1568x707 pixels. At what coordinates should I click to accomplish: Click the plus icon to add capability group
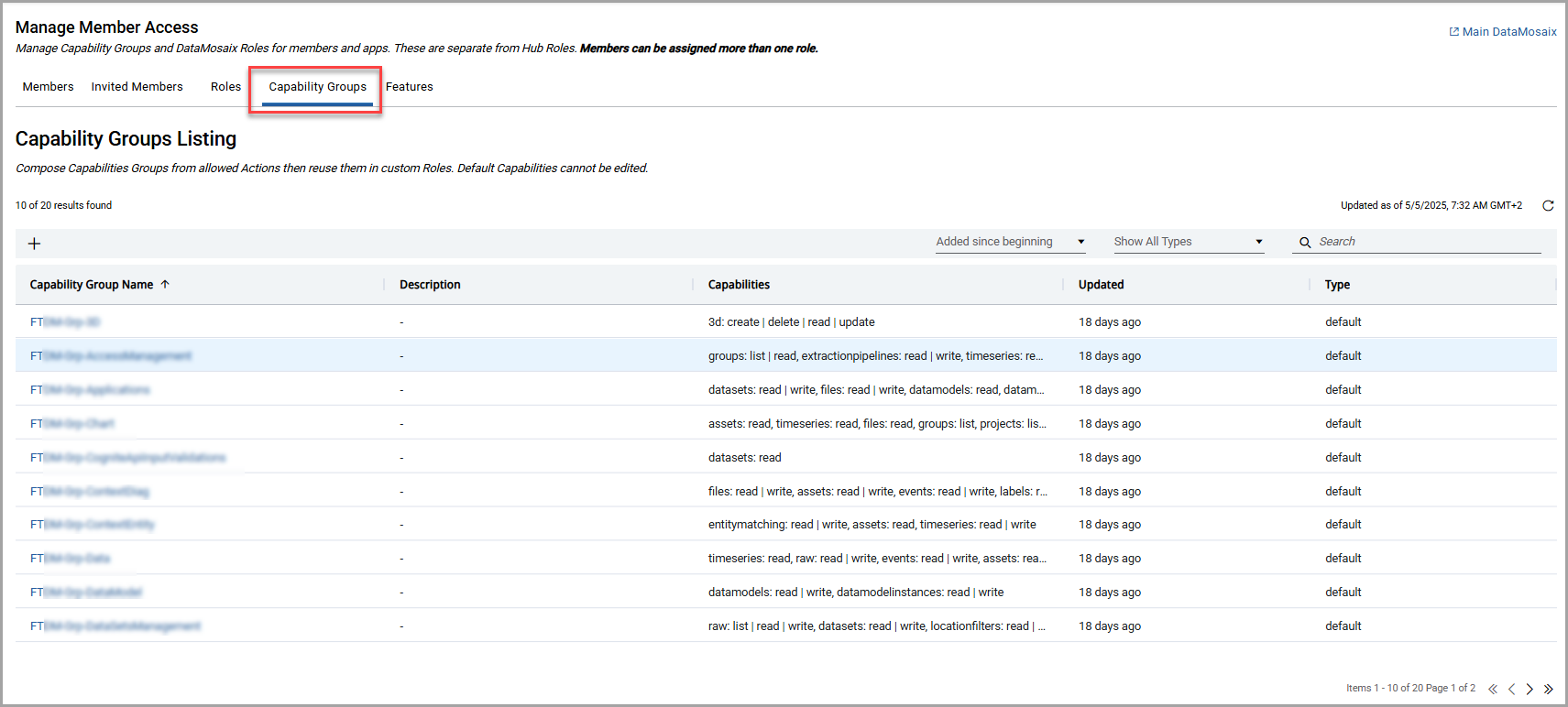34,244
